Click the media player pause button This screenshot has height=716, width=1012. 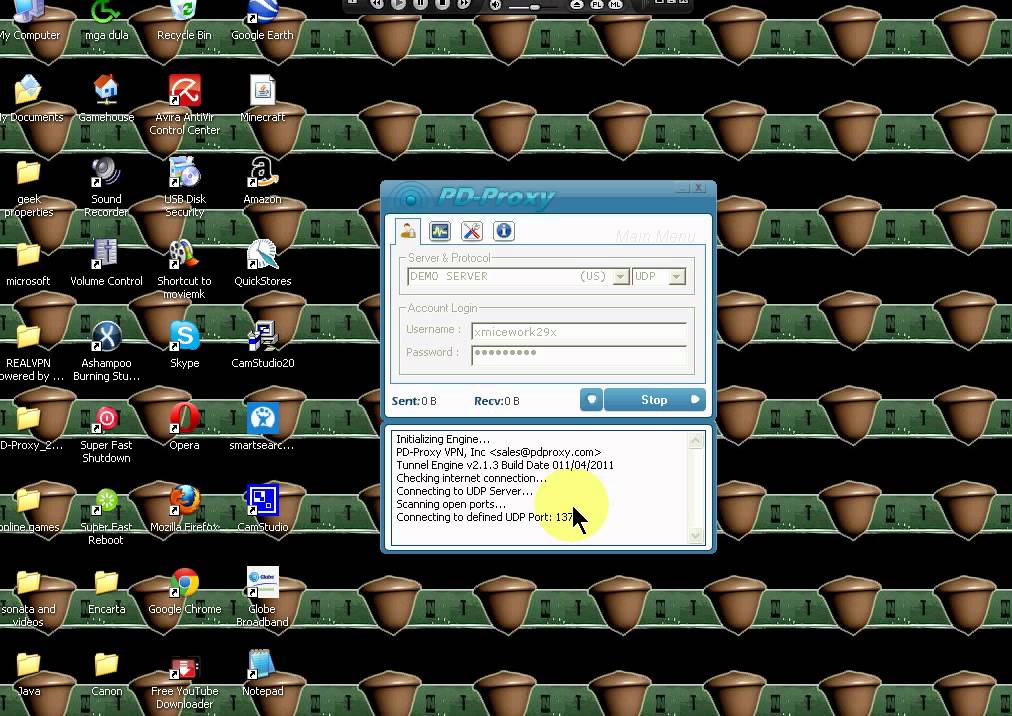point(420,5)
